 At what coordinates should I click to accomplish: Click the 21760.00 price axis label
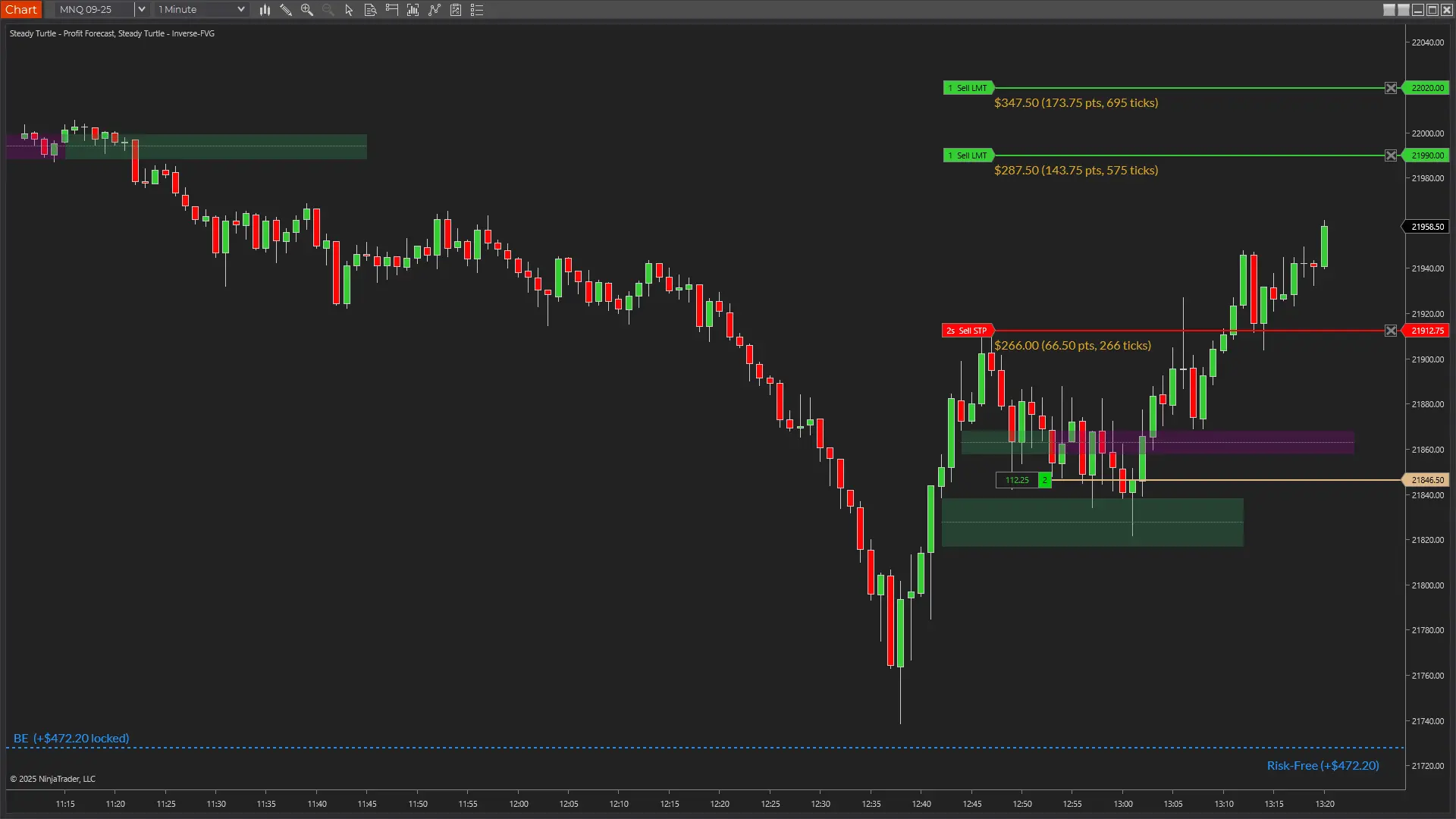pos(1427,676)
